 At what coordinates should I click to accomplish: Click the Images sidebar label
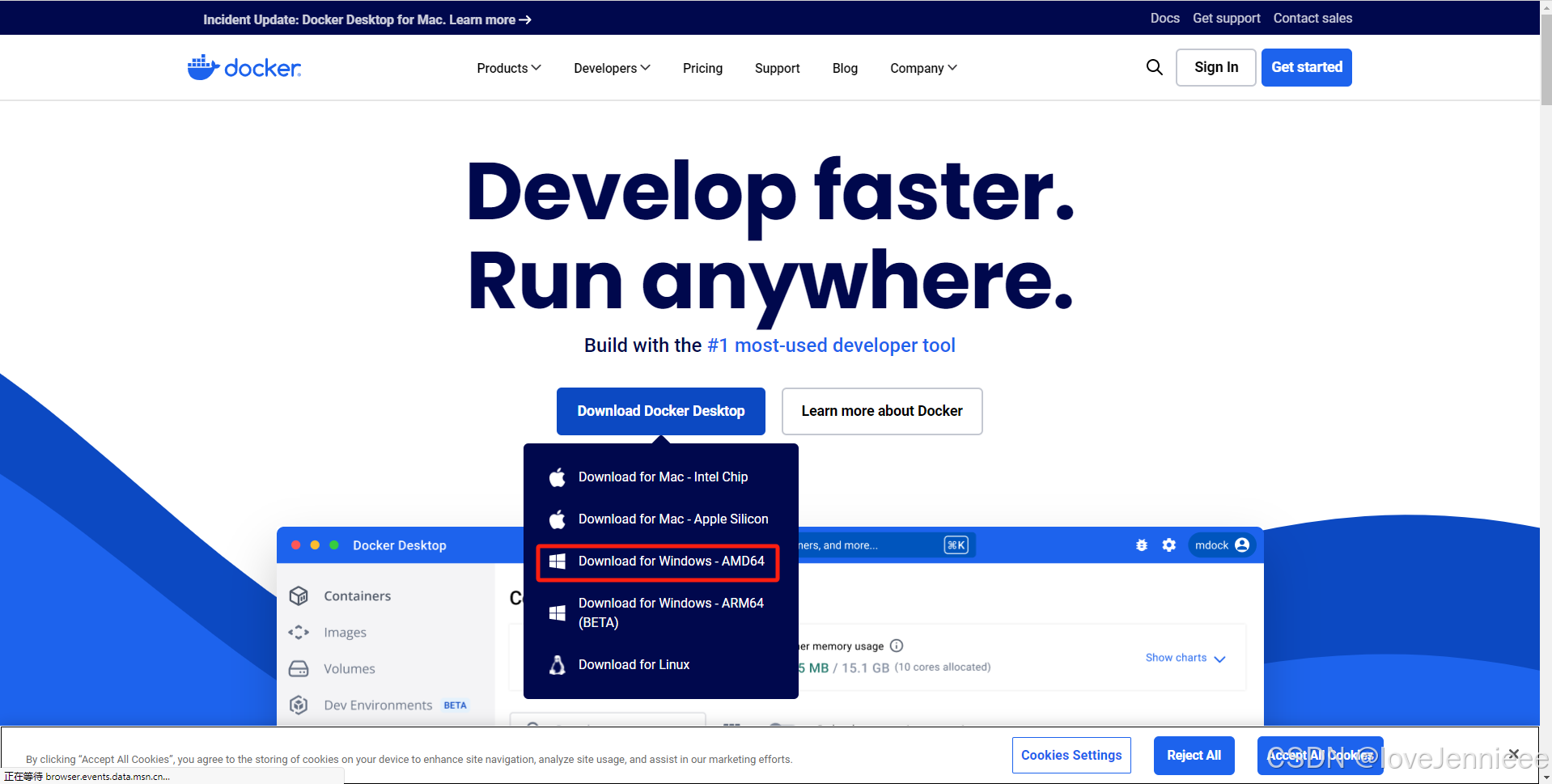pyautogui.click(x=345, y=633)
